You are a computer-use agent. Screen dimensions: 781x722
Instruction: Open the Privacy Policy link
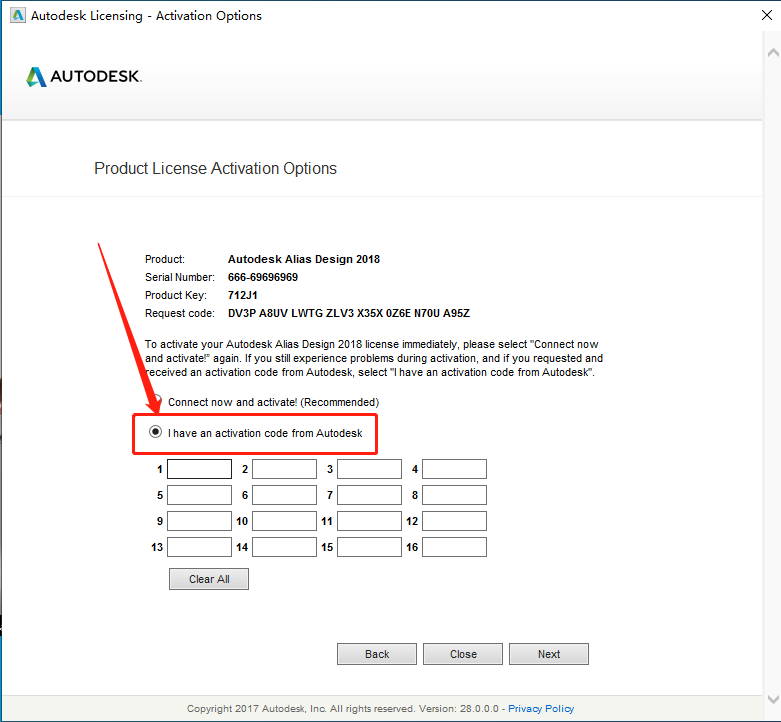[x=541, y=708]
